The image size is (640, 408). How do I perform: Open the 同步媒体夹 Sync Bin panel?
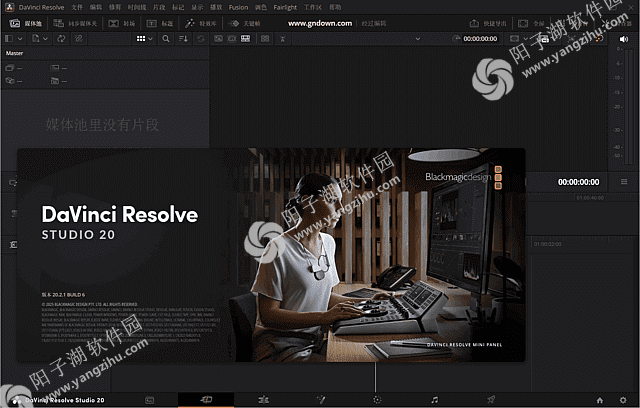76,23
